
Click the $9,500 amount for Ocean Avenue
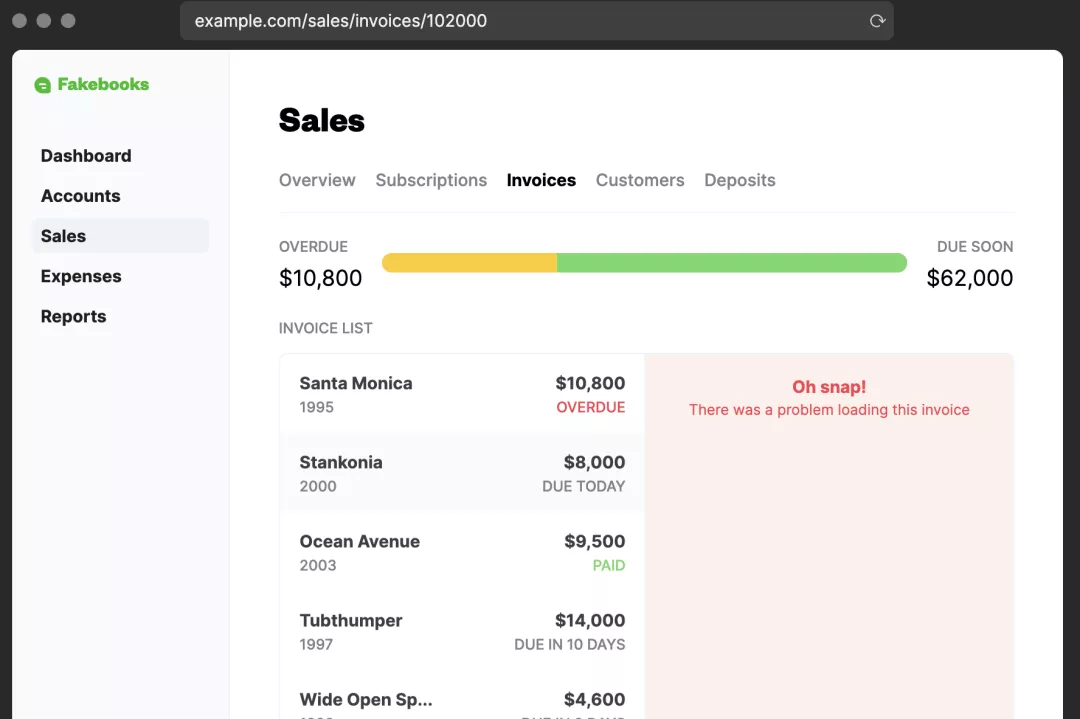594,541
